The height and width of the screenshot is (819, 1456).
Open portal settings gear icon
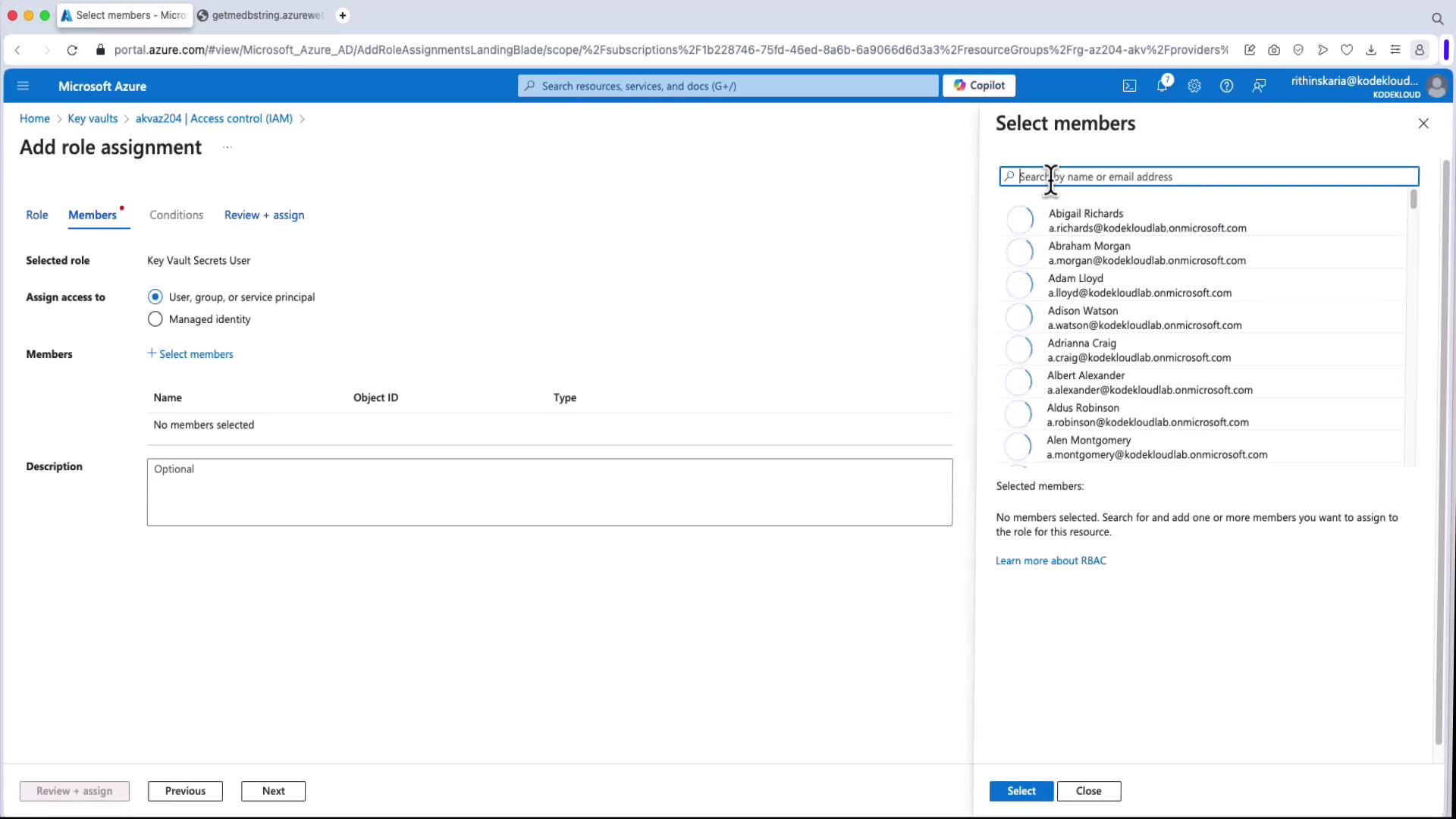tap(1194, 86)
